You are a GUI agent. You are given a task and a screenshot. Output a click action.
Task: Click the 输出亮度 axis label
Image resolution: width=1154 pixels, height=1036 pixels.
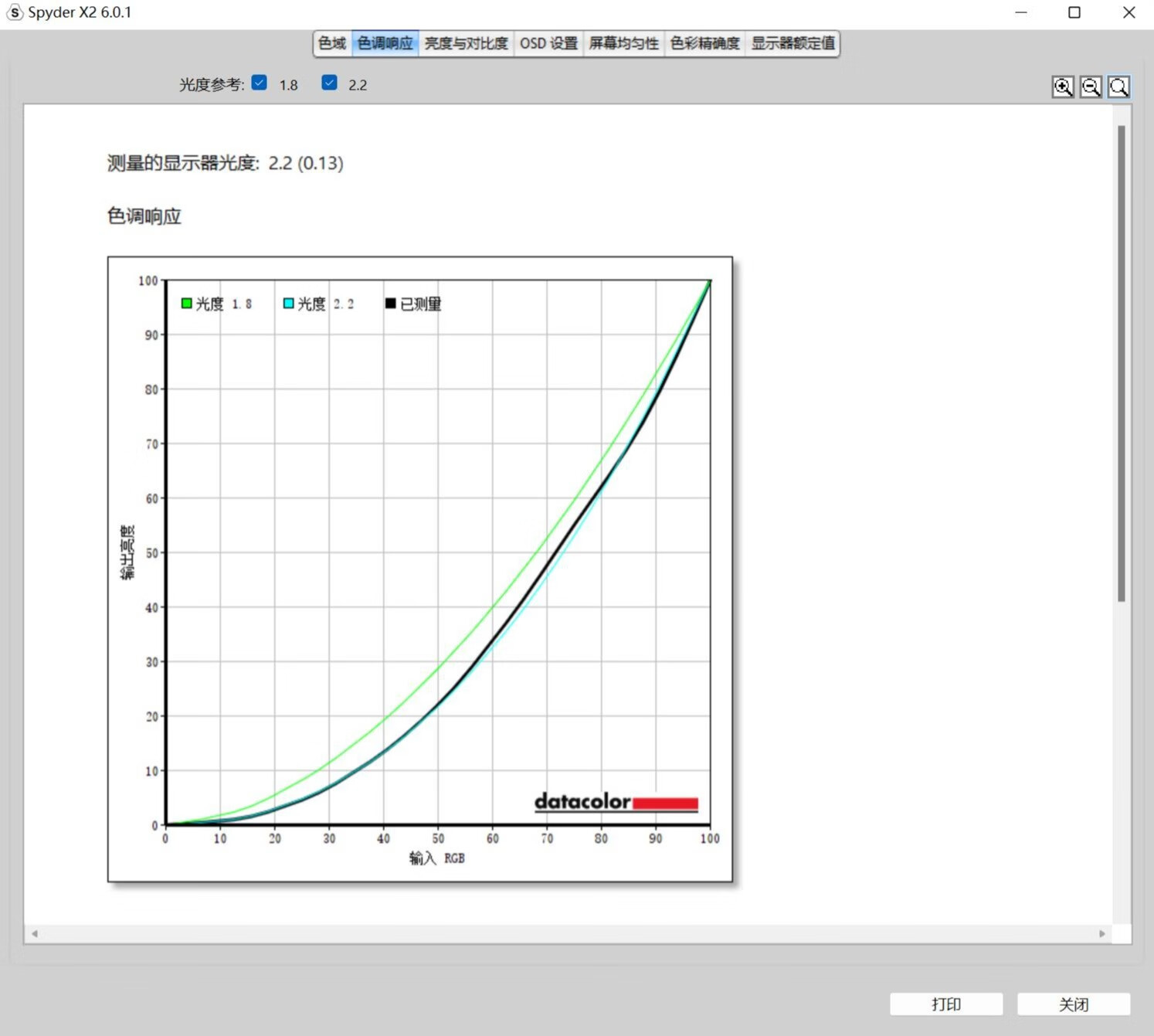pos(127,552)
